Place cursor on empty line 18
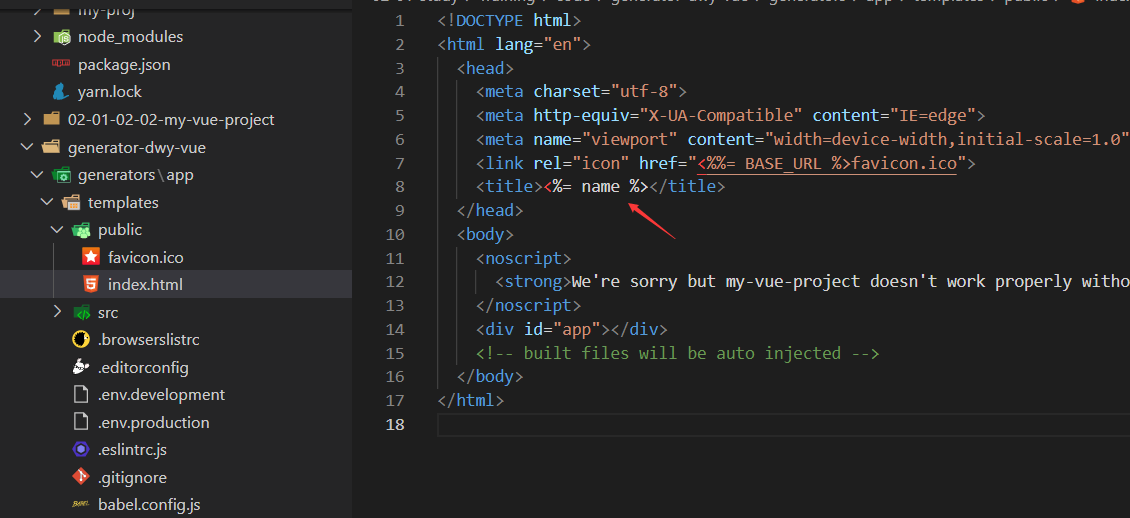This screenshot has width=1130, height=518. click(x=700, y=425)
